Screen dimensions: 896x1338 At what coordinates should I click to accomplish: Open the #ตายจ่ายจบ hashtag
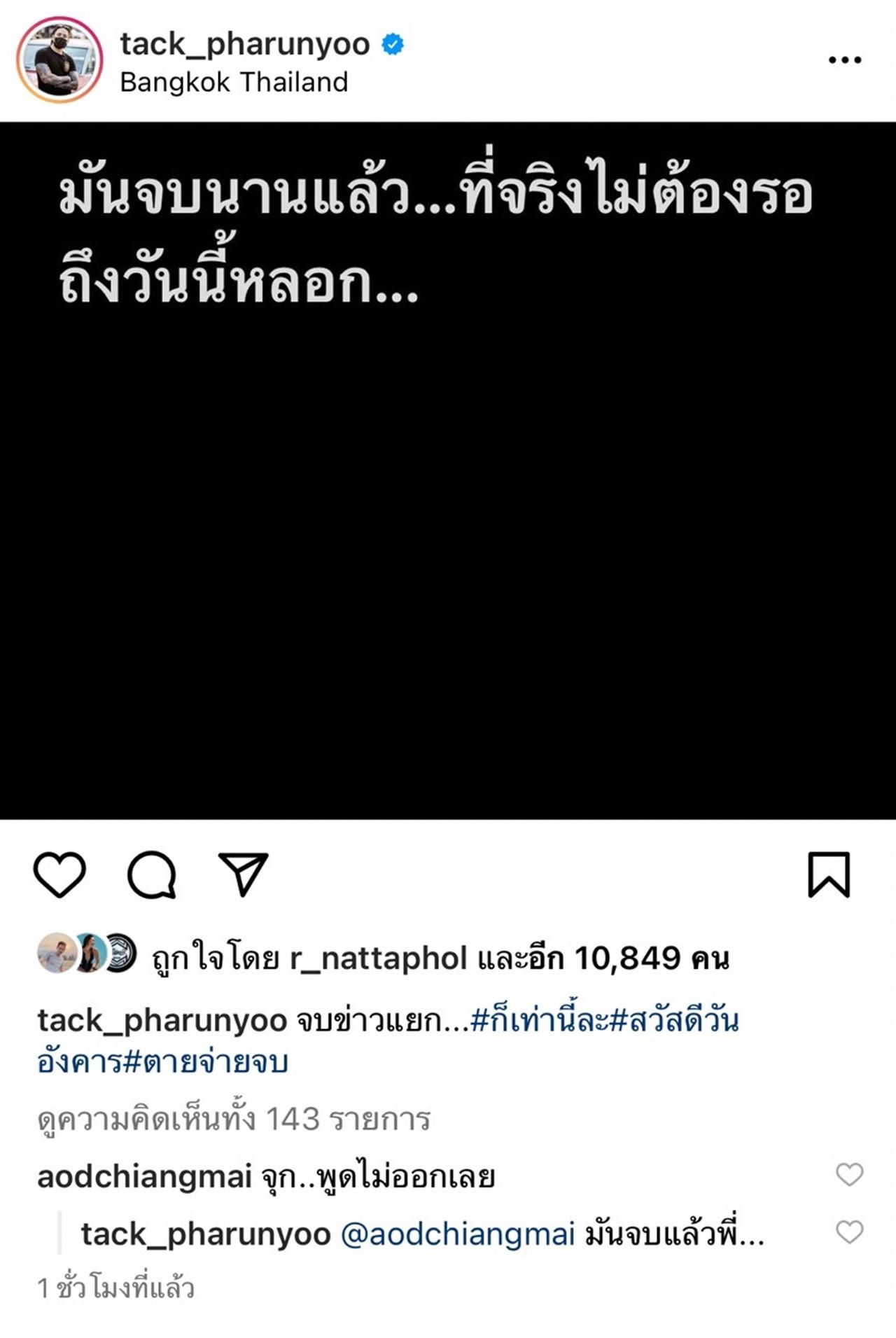[x=206, y=1062]
